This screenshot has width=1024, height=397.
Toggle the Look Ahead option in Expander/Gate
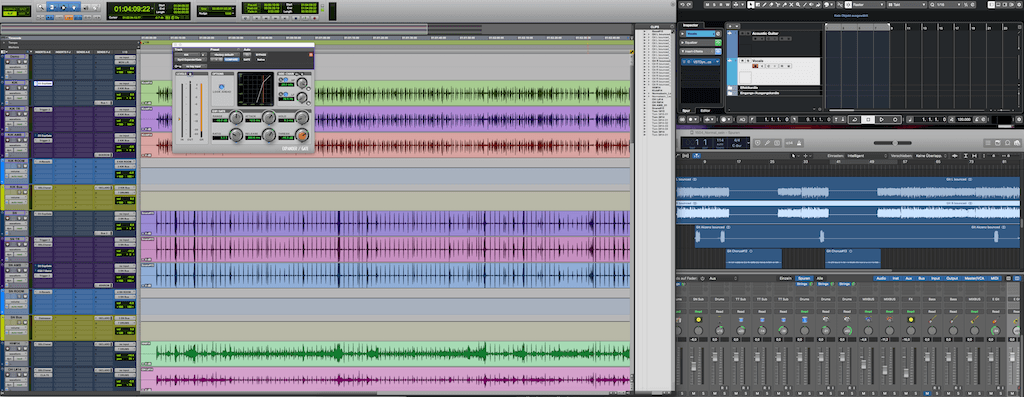pos(221,87)
